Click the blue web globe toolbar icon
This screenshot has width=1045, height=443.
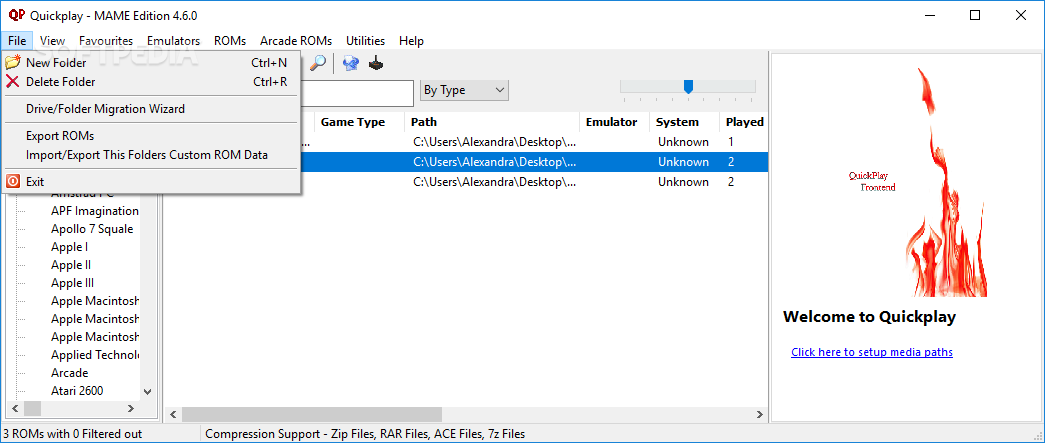tap(351, 63)
